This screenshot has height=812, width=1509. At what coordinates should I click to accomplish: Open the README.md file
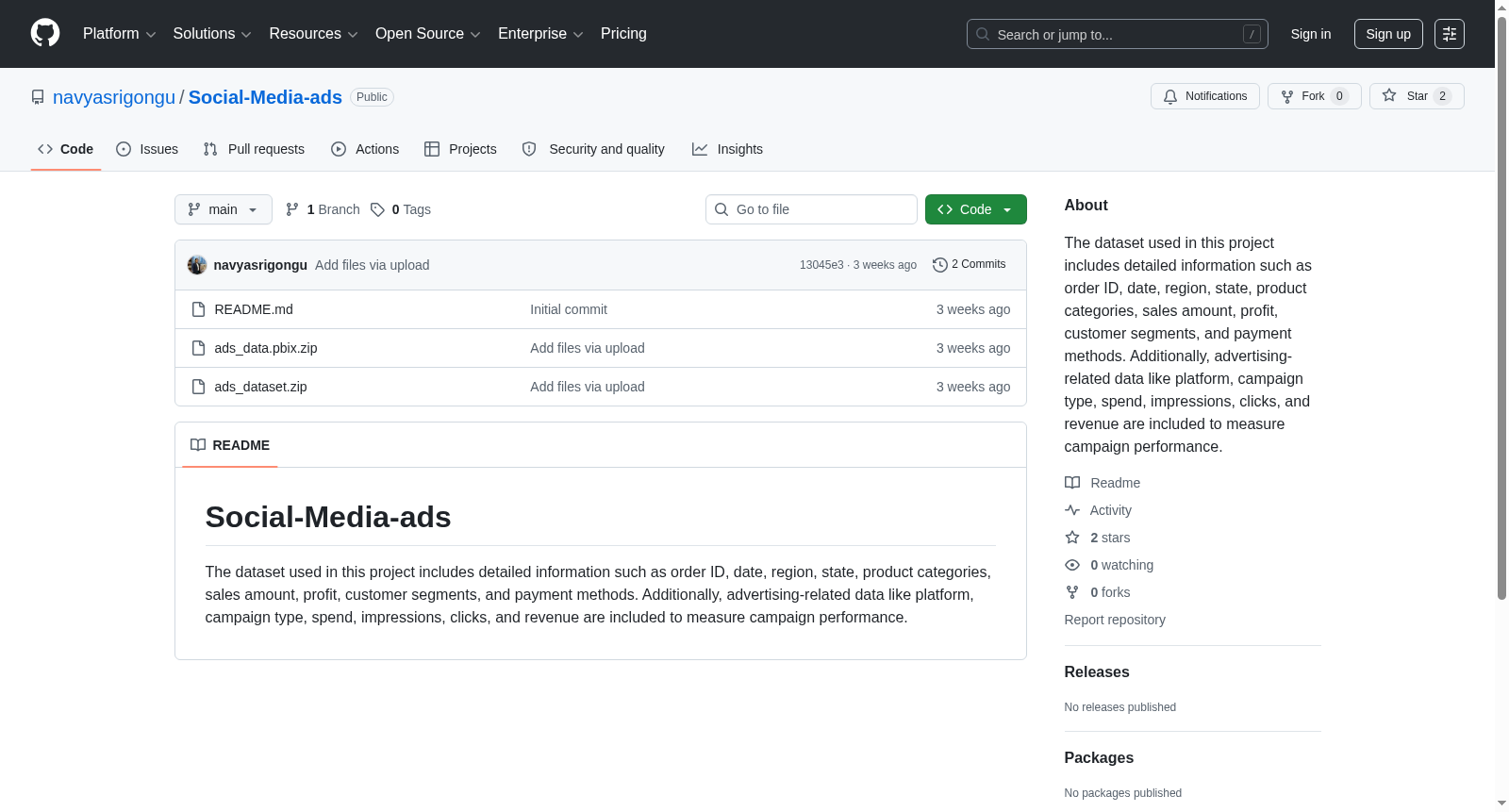[x=254, y=309]
